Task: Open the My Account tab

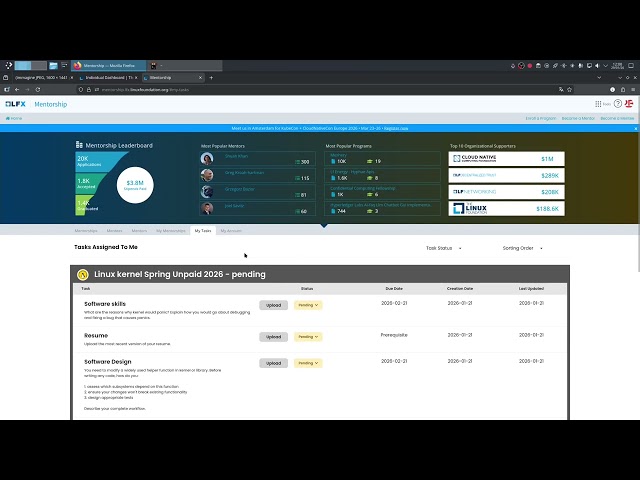Action: click(x=231, y=231)
